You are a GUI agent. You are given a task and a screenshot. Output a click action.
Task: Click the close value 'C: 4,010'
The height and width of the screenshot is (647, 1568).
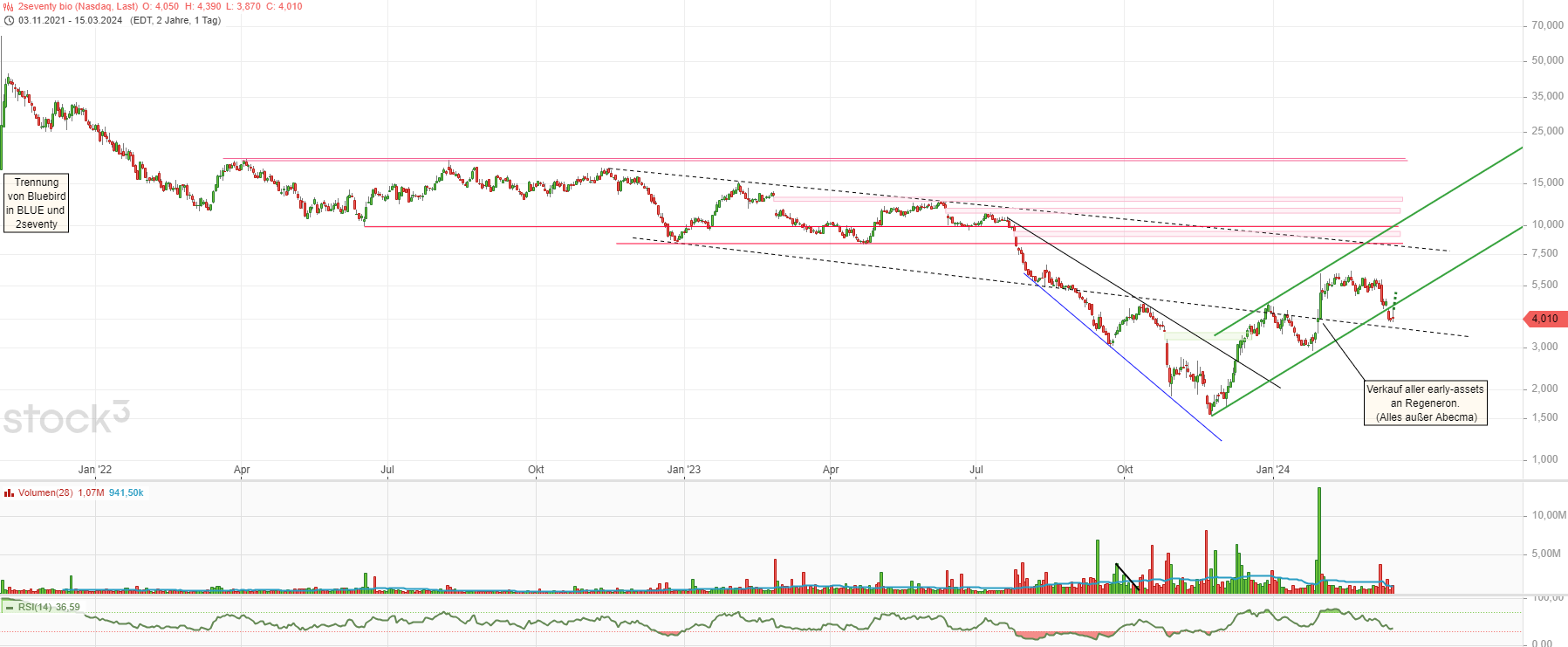[x=284, y=6]
